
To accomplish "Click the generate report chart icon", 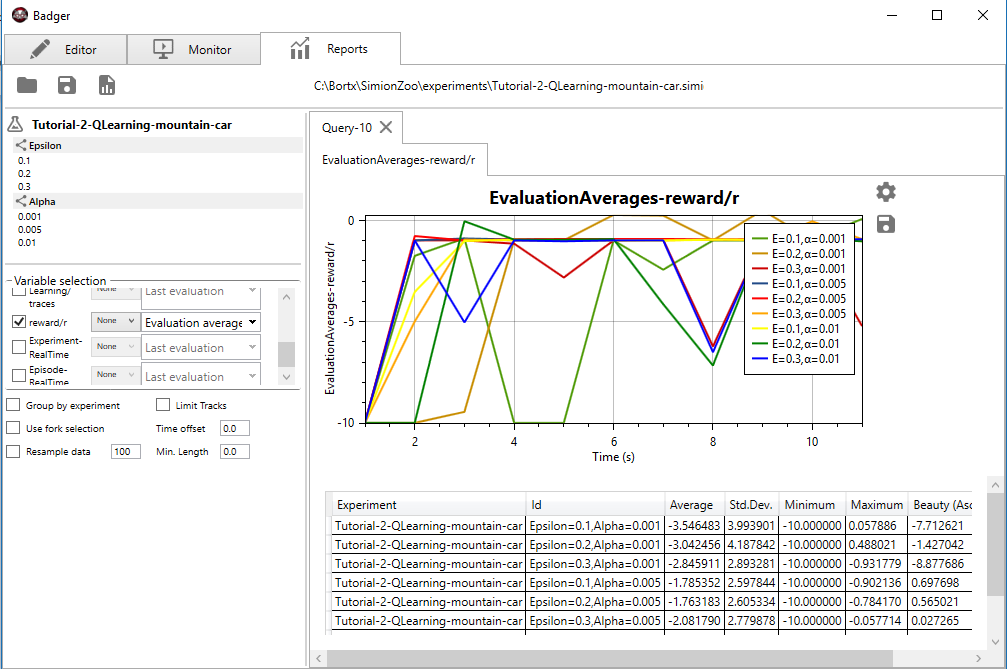I will pos(107,85).
